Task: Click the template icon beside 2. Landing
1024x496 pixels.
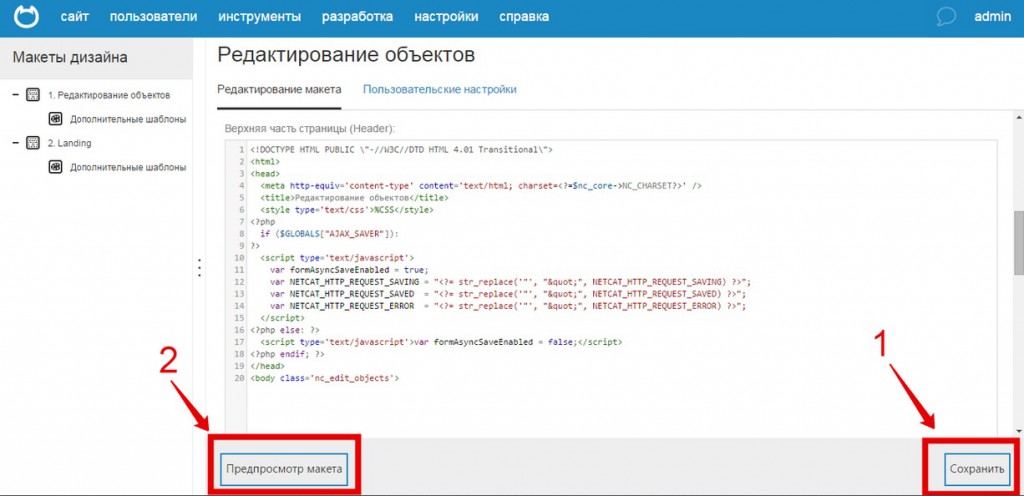Action: click(x=32, y=143)
